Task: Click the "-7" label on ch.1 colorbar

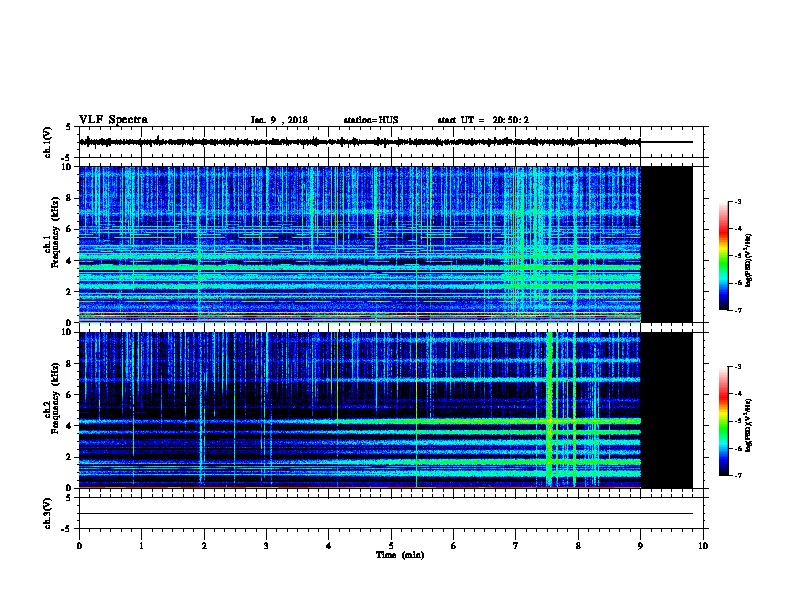Action: point(737,310)
